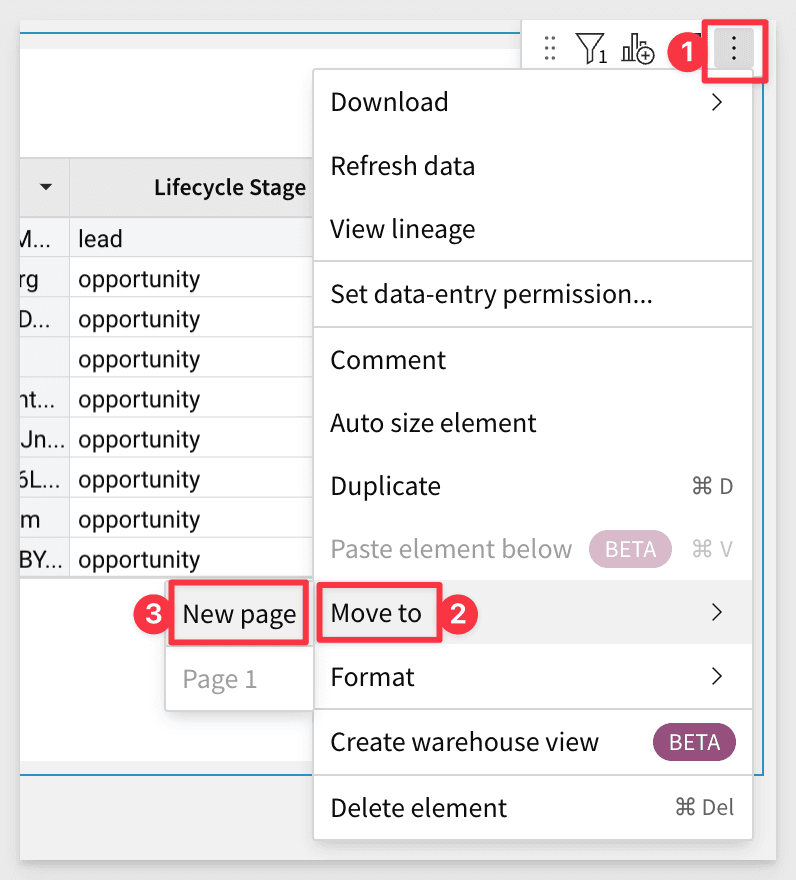
Task: Choose Delete element
Action: [417, 807]
